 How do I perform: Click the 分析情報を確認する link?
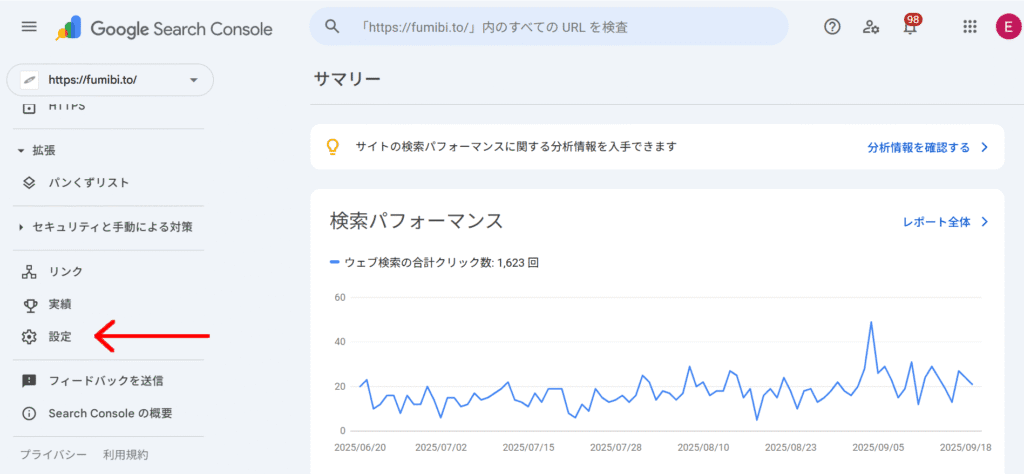pos(919,147)
